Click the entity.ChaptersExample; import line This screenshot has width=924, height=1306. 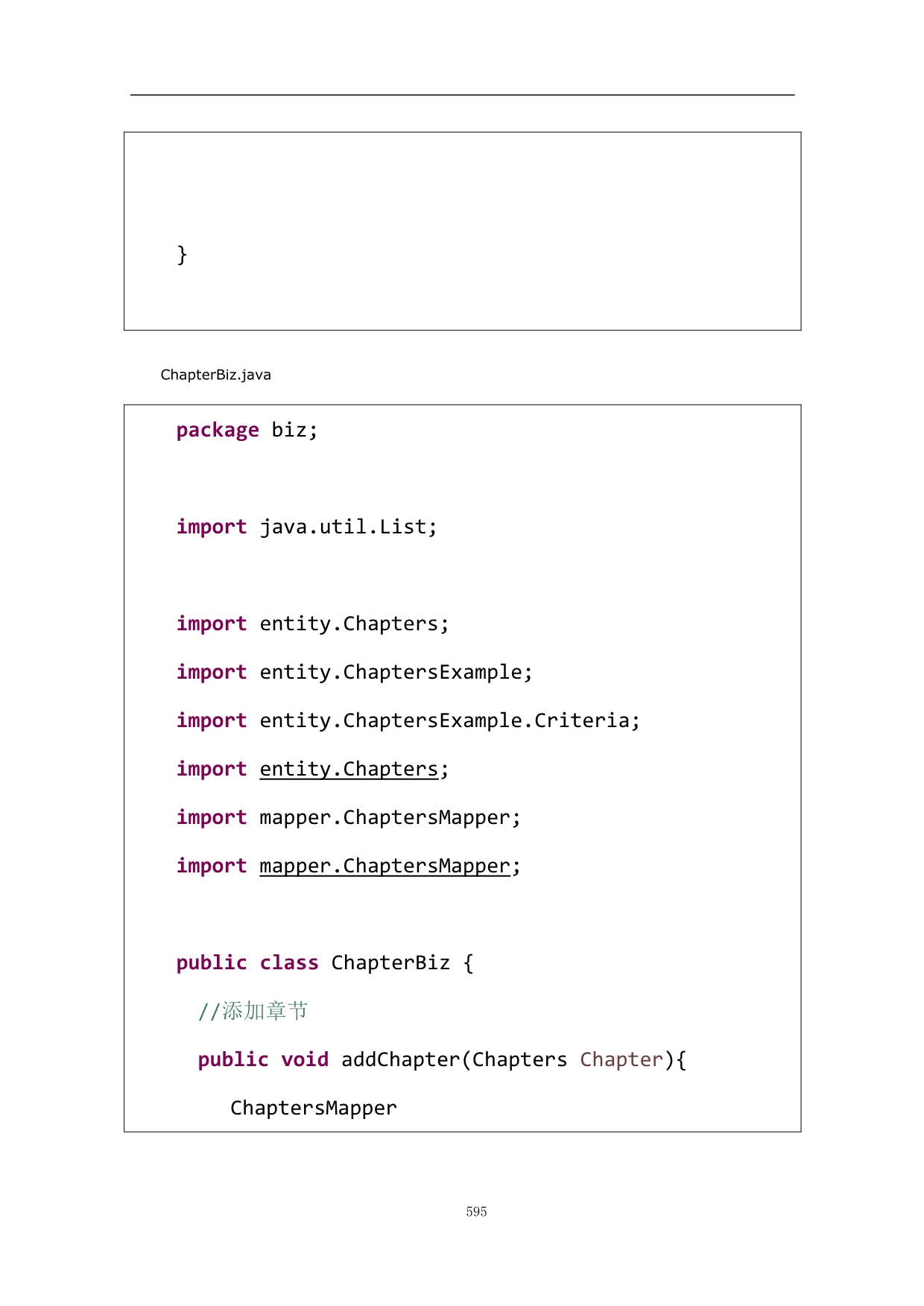click(x=396, y=672)
